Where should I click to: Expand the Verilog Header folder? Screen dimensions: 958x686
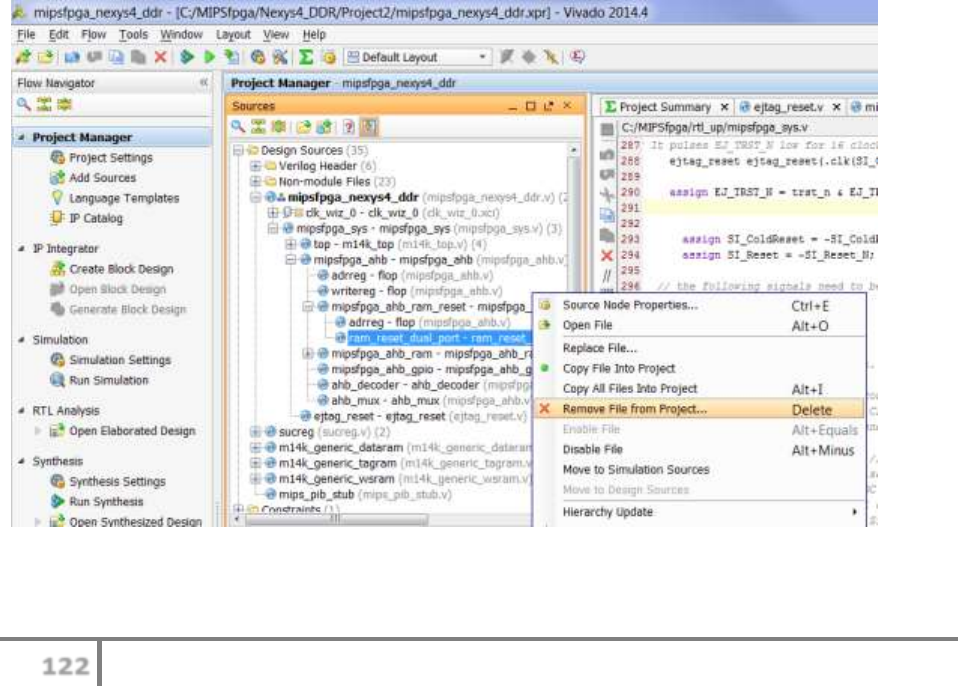(x=256, y=165)
